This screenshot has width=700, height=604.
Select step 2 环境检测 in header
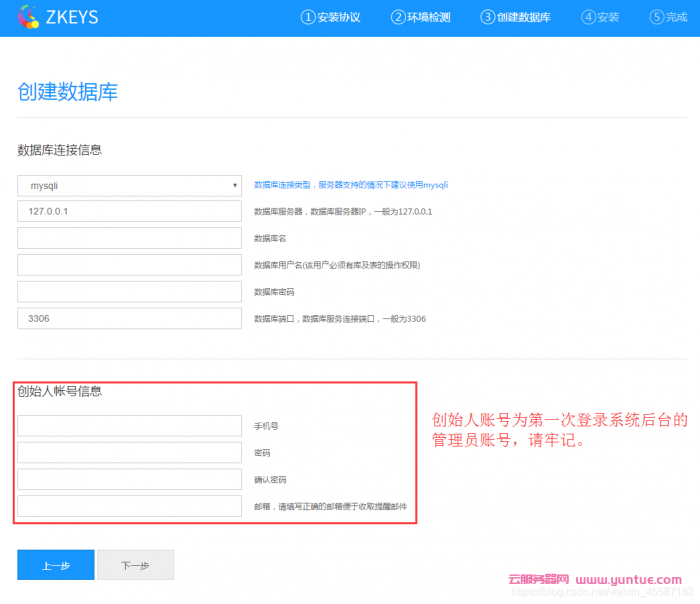(421, 17)
